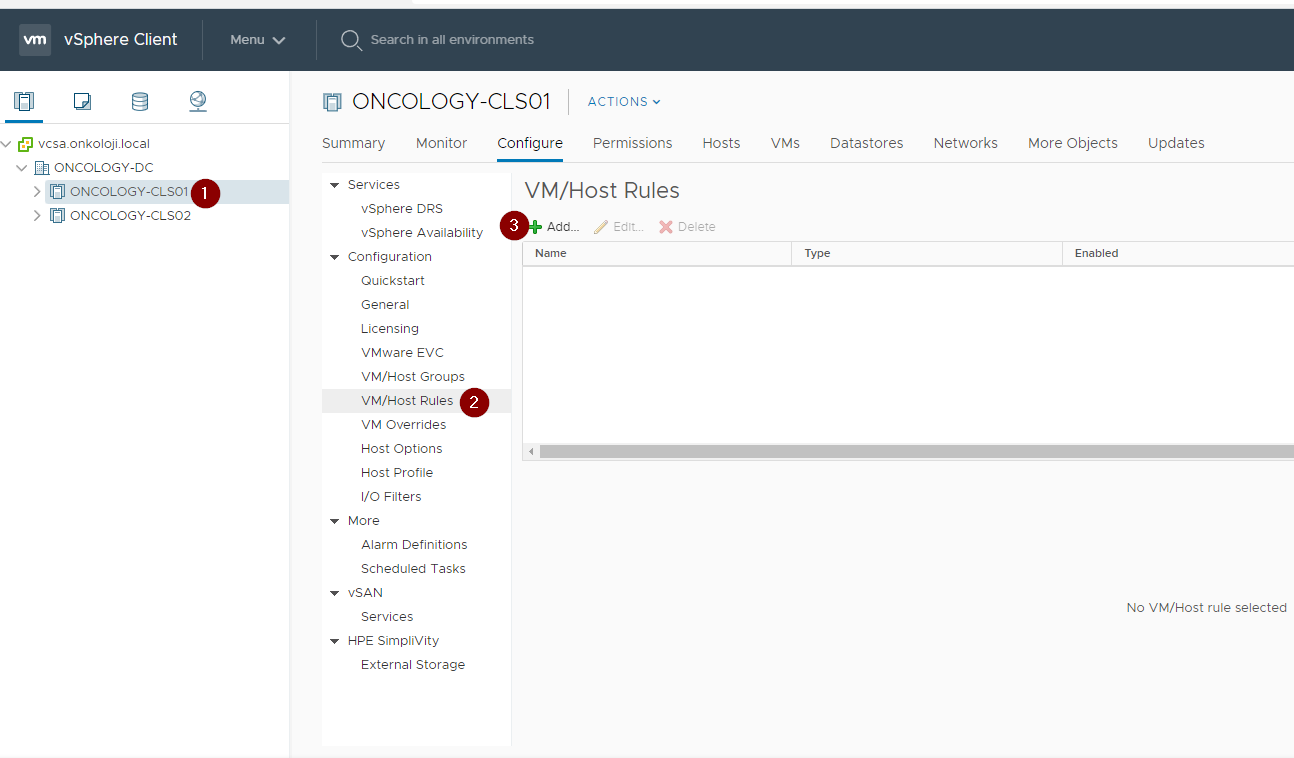Open the Hosts tab
The width and height of the screenshot is (1294, 758).
[x=721, y=143]
